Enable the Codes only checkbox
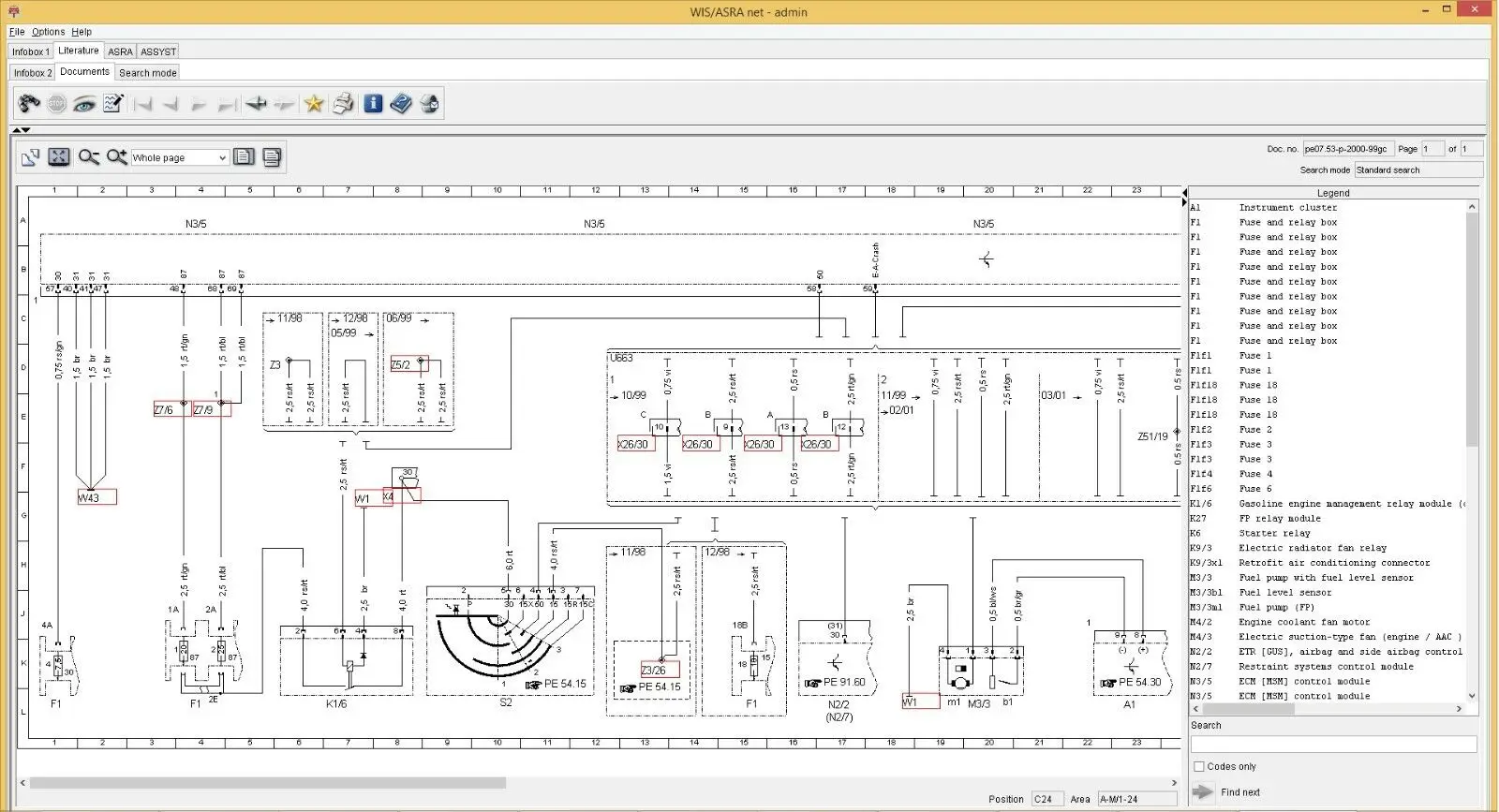 (x=1199, y=766)
